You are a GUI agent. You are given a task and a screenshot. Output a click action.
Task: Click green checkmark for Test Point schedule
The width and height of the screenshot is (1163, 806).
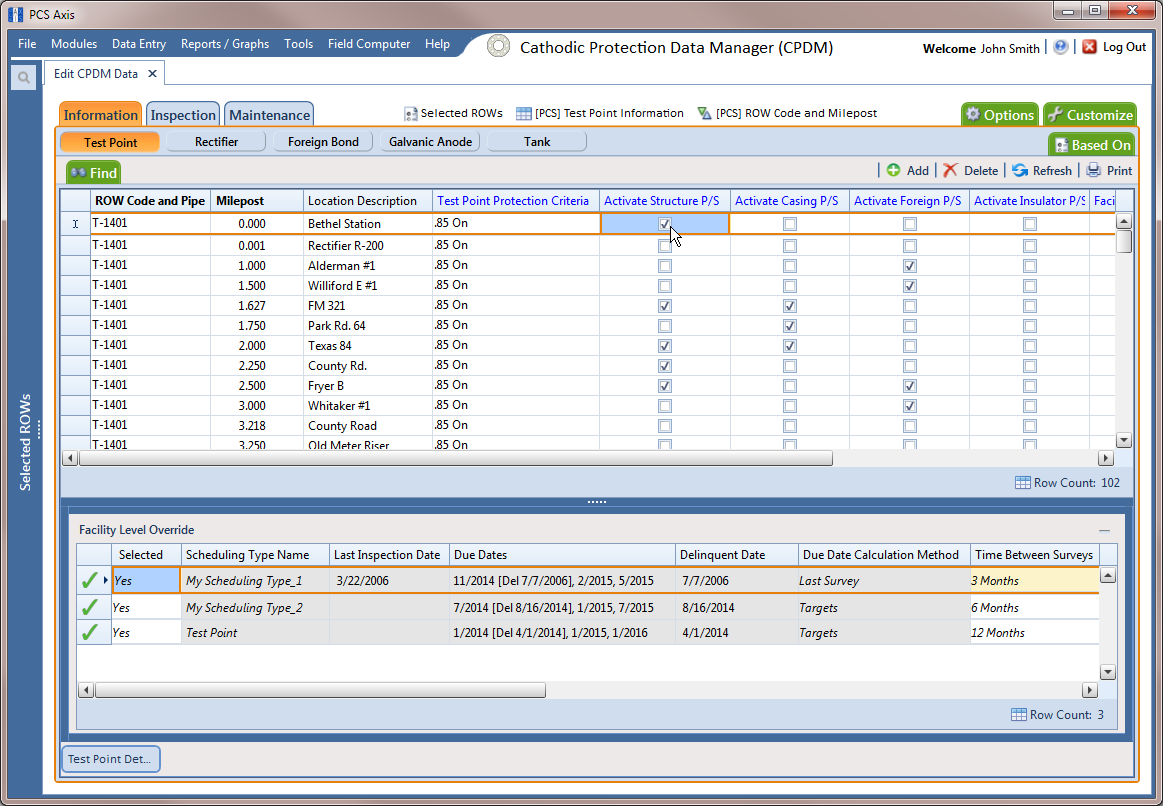click(90, 632)
